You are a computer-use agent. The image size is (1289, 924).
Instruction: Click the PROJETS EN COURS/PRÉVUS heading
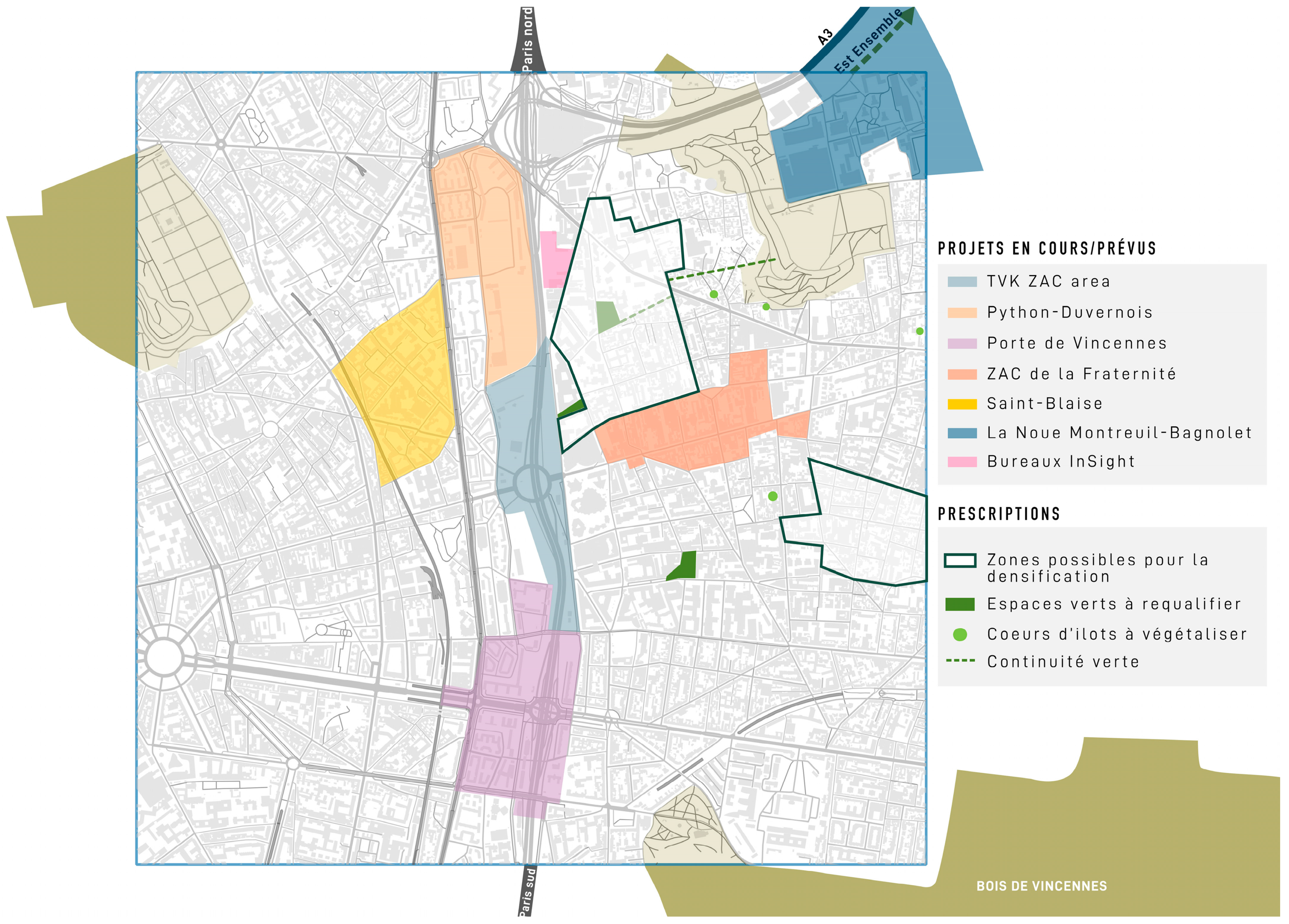[x=1047, y=248]
